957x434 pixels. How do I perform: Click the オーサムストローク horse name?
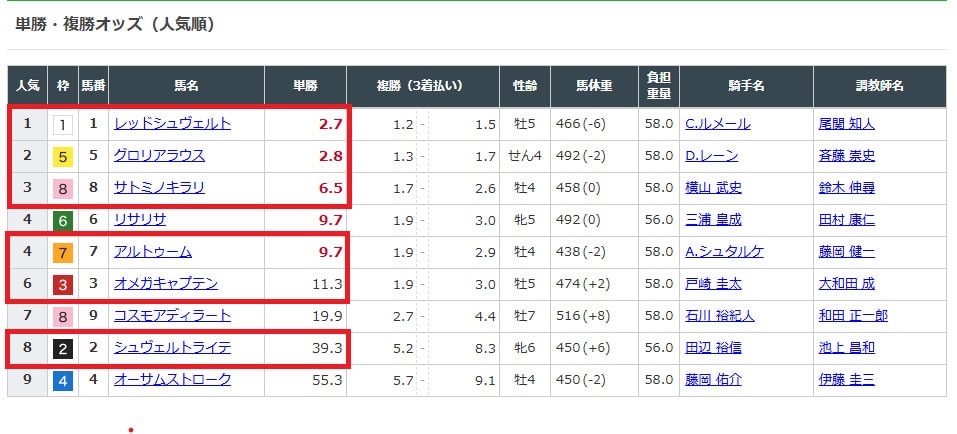pos(173,380)
